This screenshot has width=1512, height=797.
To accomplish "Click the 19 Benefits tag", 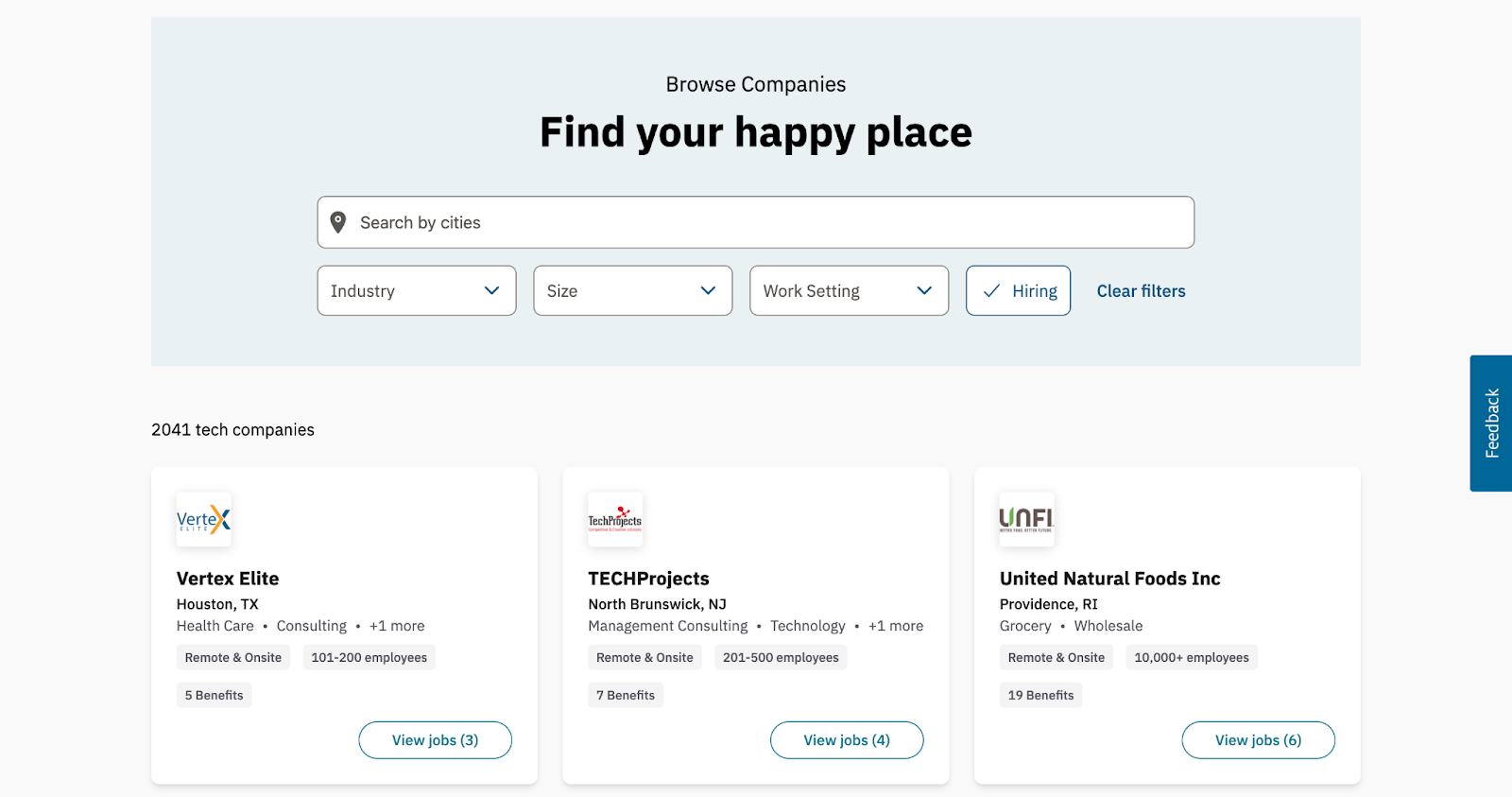I will (x=1040, y=696).
